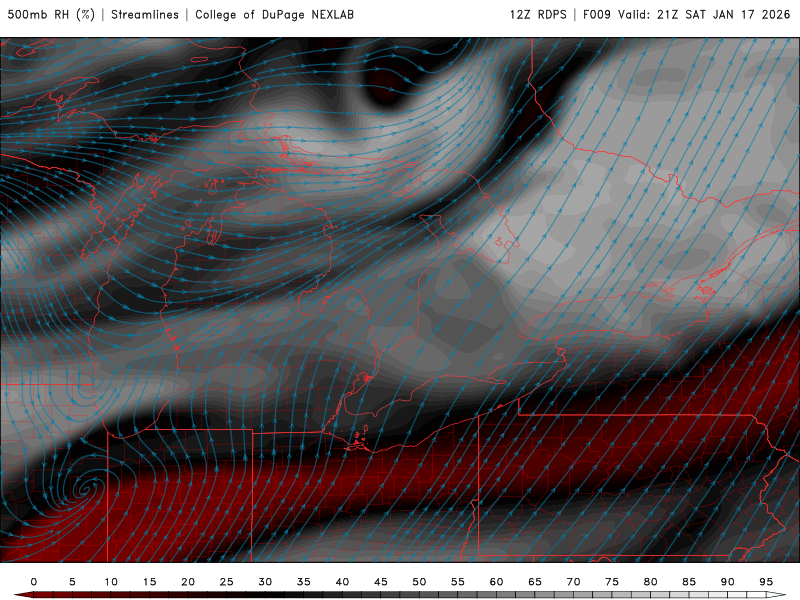This screenshot has height=600, width=800.
Task: Click the colorbar value '55'
Action: tap(458, 582)
